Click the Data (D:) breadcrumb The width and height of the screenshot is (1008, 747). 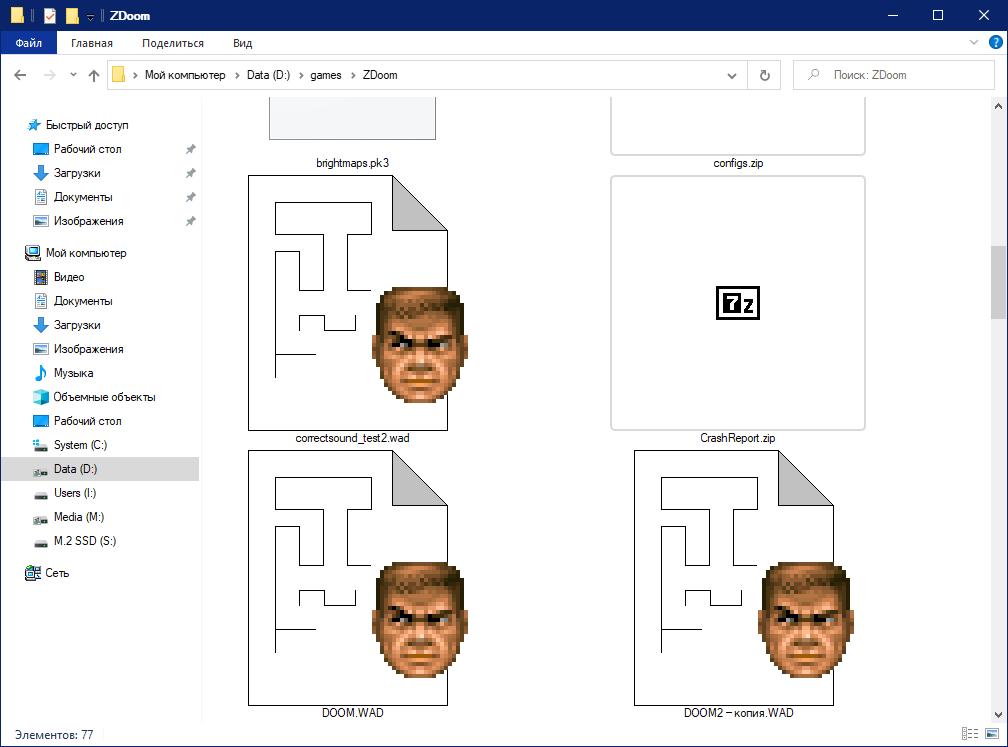point(269,75)
